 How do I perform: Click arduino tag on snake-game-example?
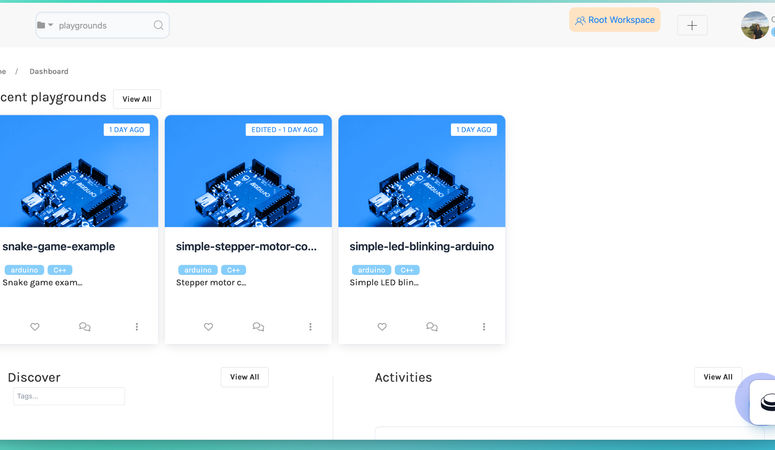click(x=24, y=270)
